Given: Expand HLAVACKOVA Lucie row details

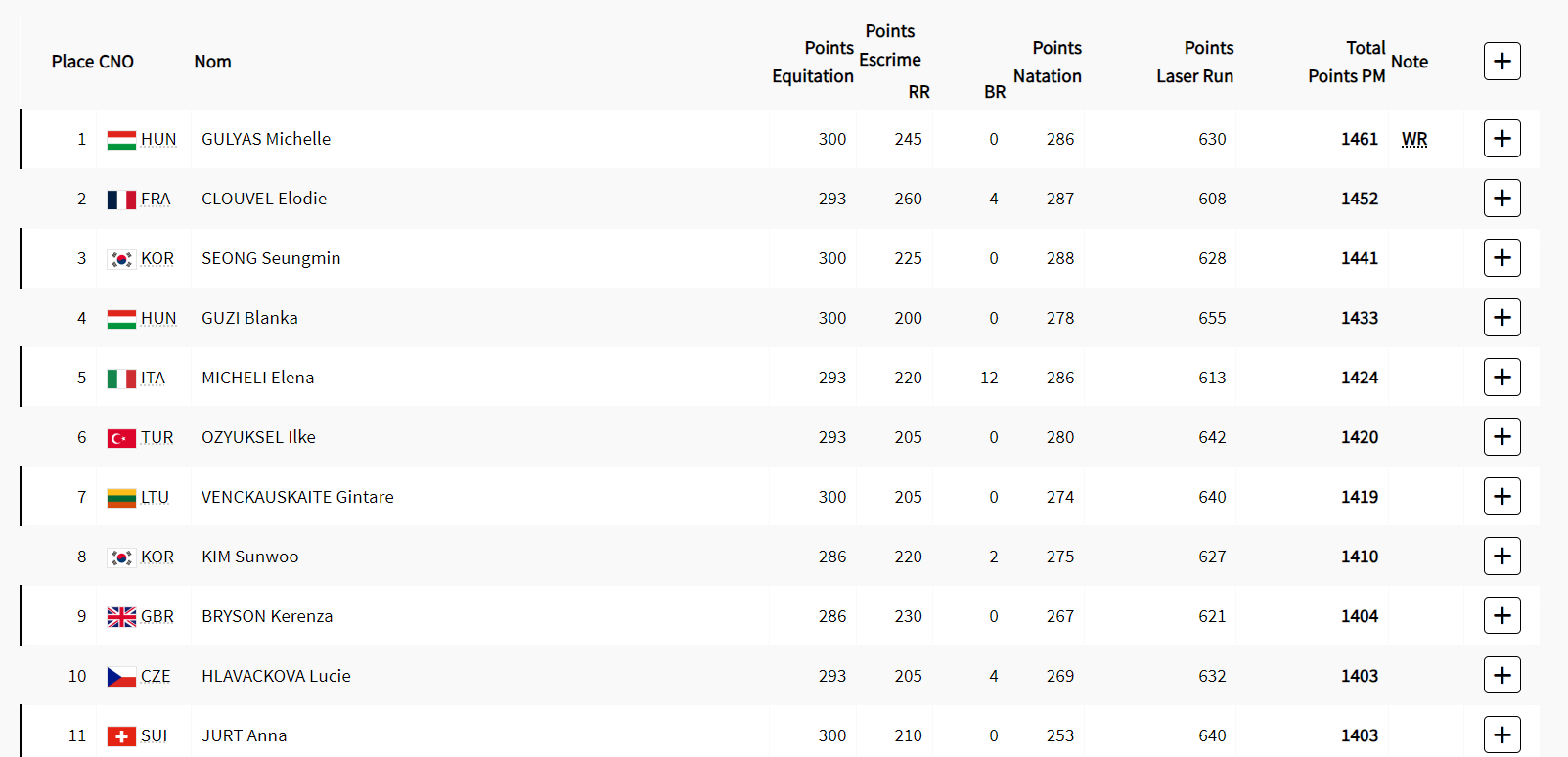Looking at the screenshot, I should [x=1501, y=676].
